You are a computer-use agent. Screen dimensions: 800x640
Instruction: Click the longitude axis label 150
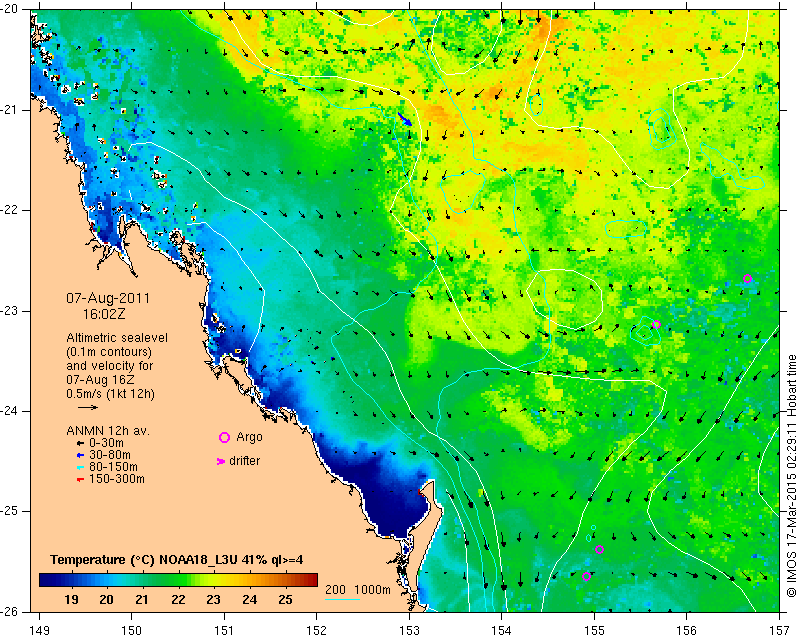(x=131, y=631)
